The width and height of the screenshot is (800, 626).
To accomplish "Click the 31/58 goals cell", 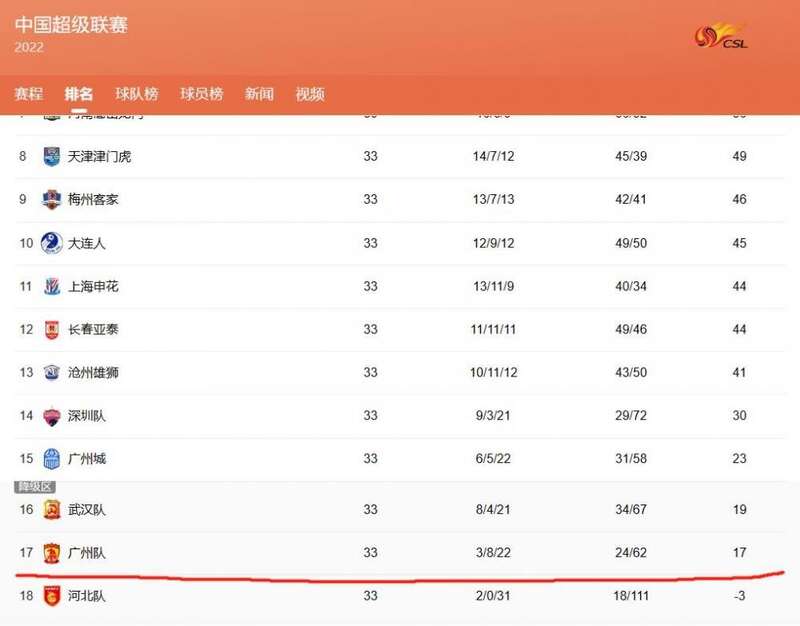I will (631, 459).
